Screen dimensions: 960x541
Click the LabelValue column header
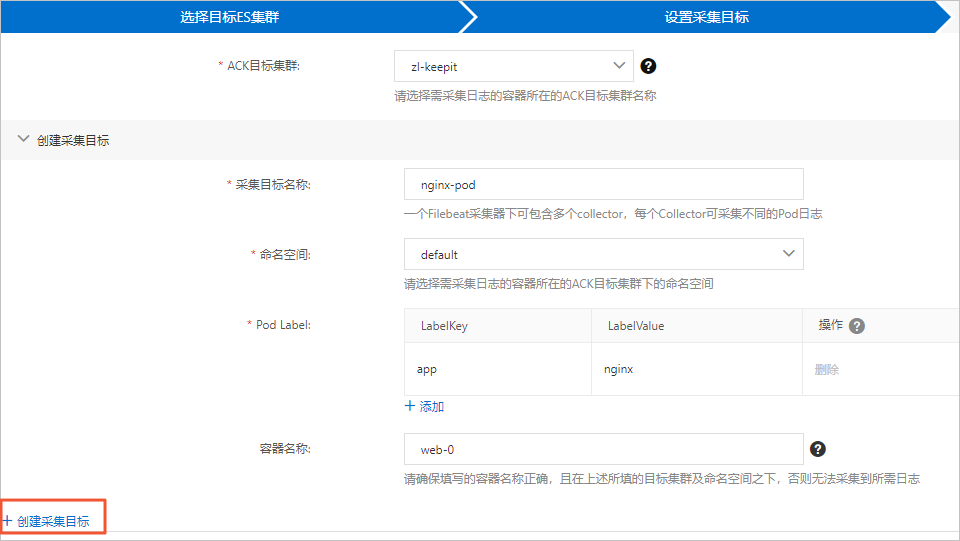click(697, 326)
